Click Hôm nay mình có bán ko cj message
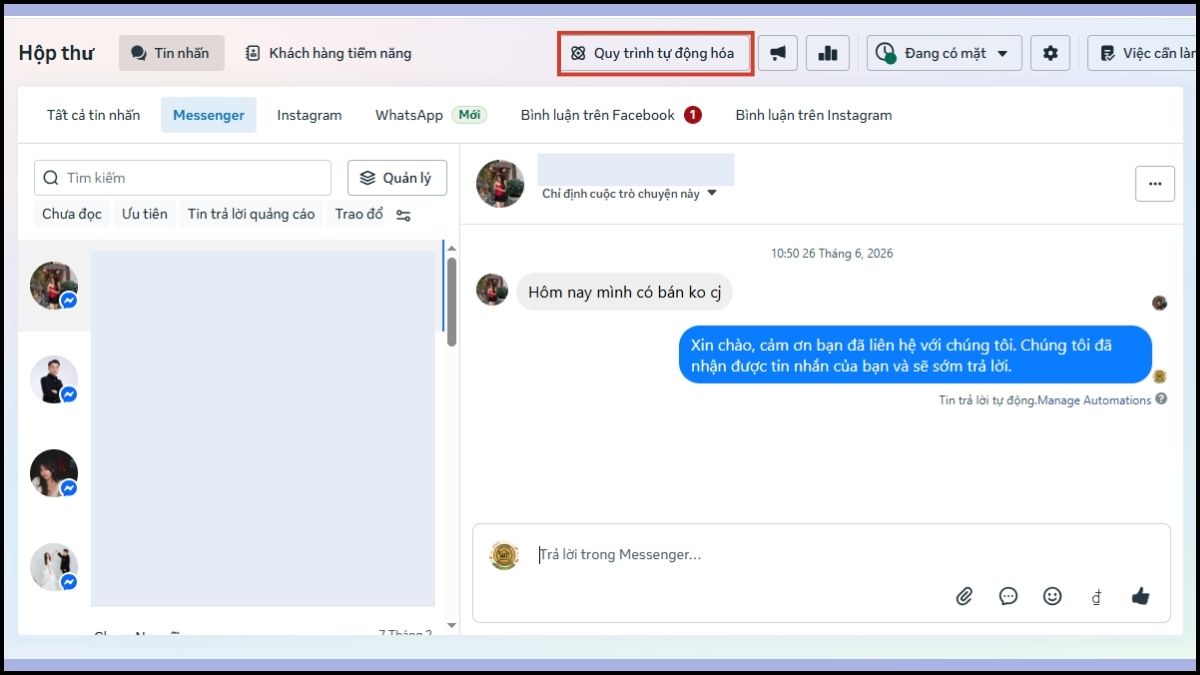 pyautogui.click(x=624, y=292)
